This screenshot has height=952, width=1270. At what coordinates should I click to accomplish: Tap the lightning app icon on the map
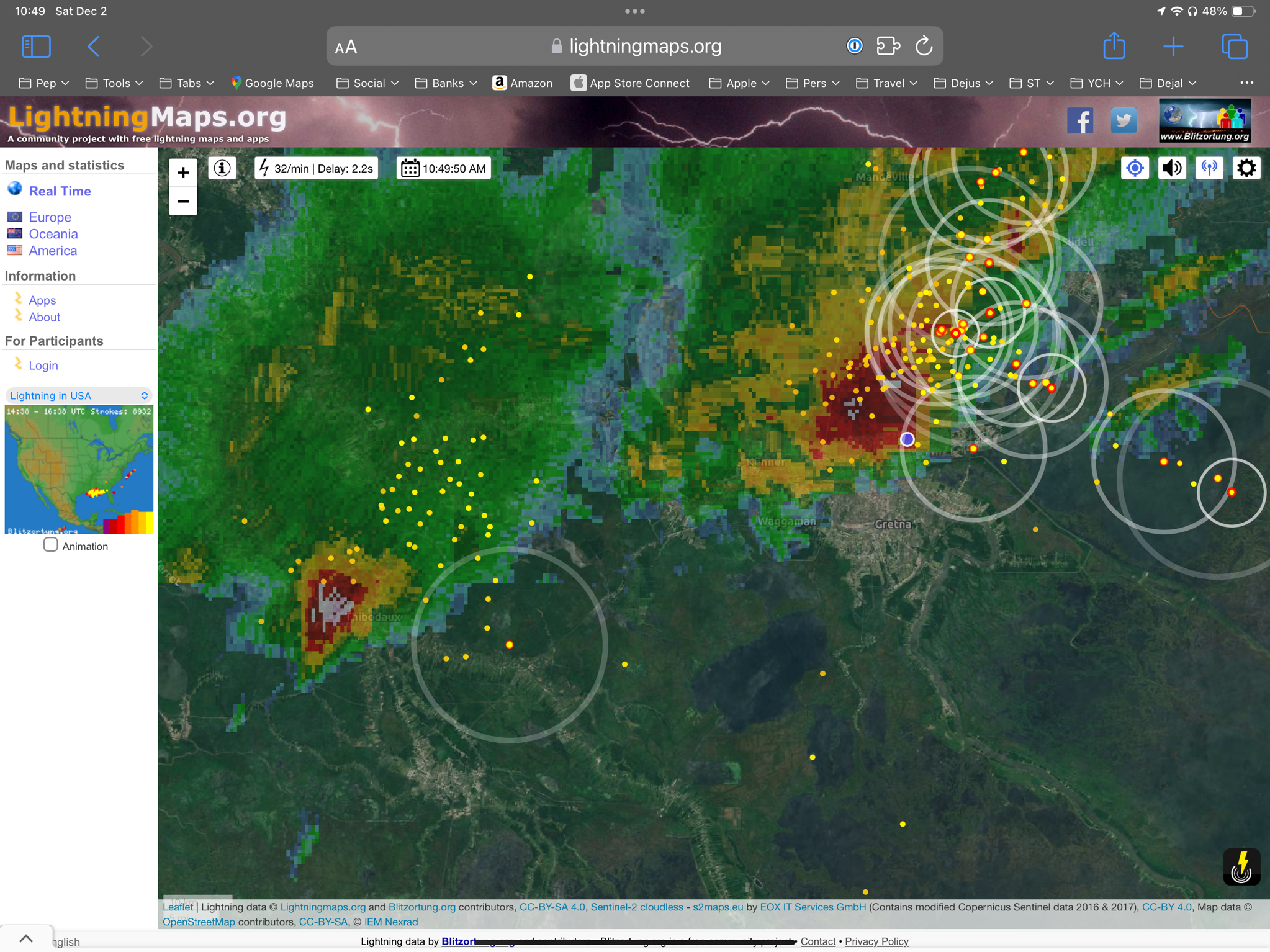pos(1241,866)
